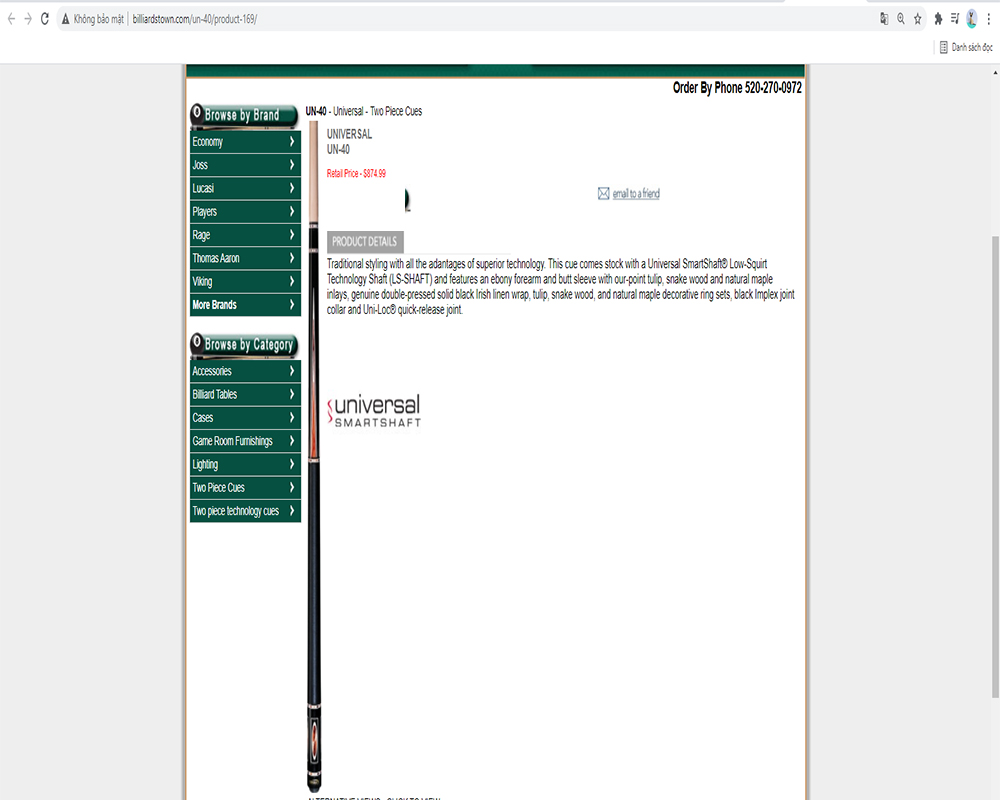
Task: Reload the page with refresh icon
Action: point(45,19)
